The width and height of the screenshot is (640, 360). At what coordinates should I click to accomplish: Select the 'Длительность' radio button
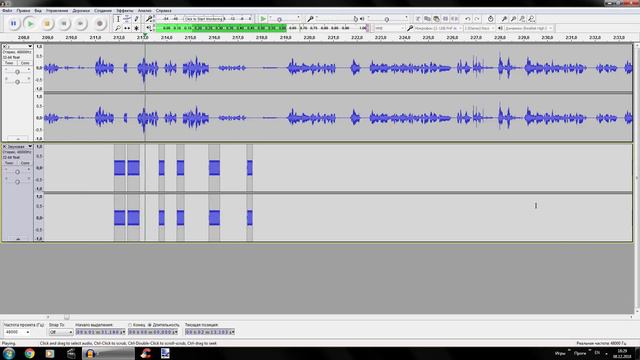click(150, 325)
